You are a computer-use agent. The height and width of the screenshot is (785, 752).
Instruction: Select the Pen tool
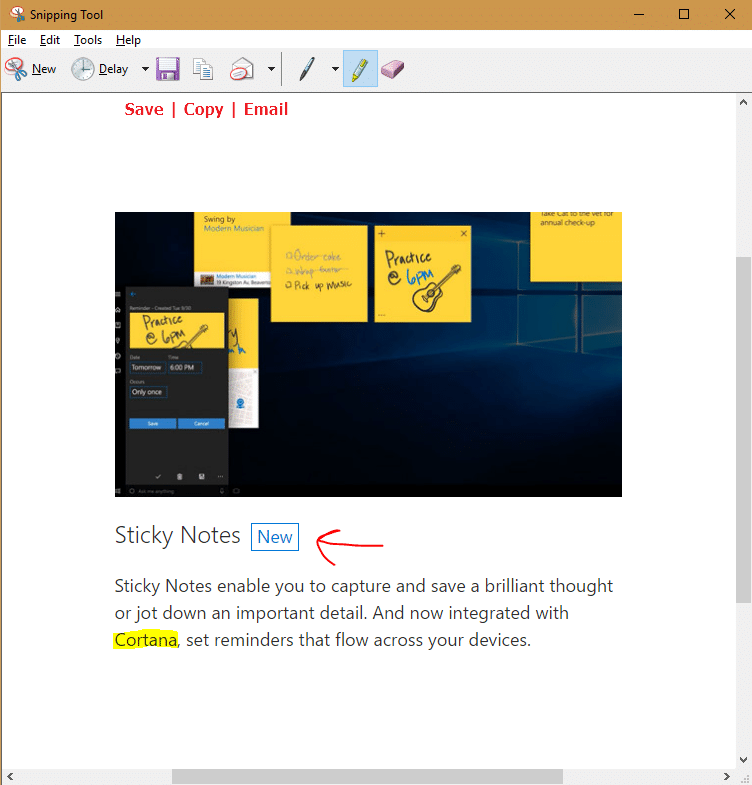click(307, 69)
